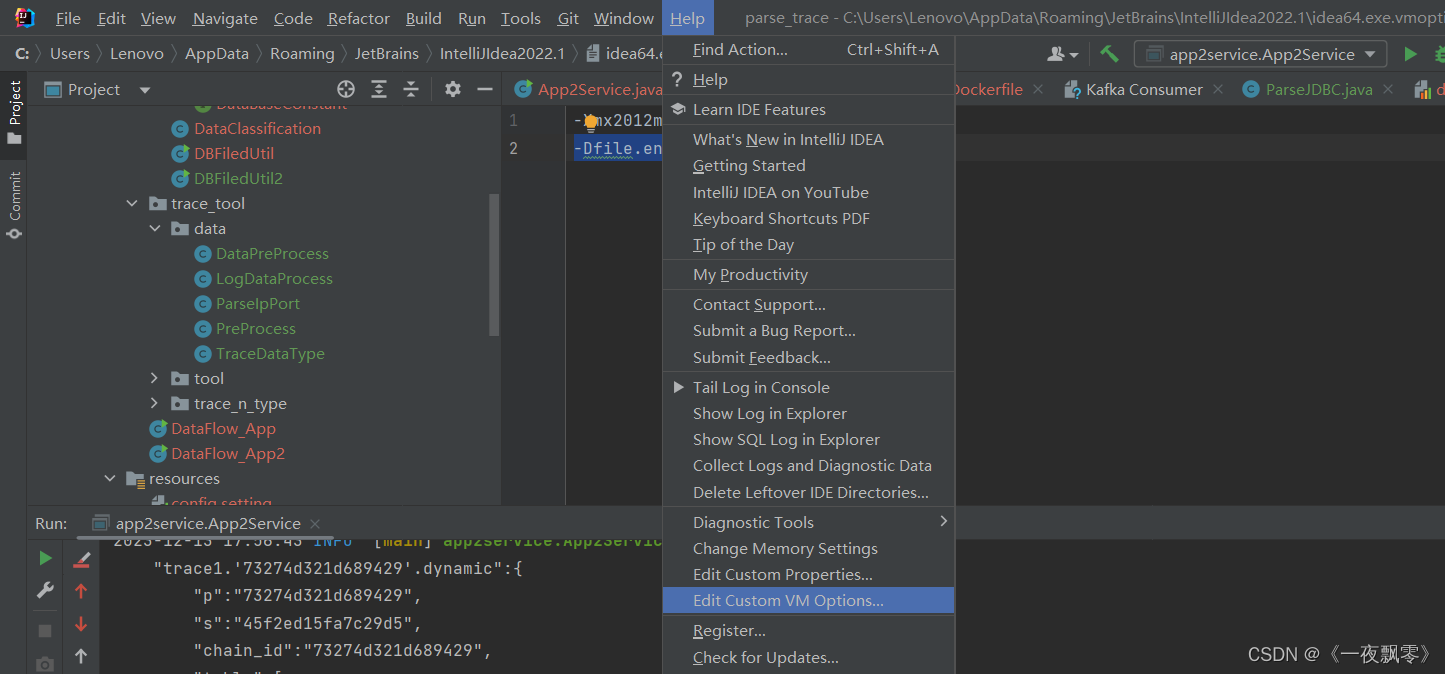Image resolution: width=1445 pixels, height=674 pixels.
Task: Click the red eraser clear icon in Run panel
Action: pyautogui.click(x=81, y=559)
